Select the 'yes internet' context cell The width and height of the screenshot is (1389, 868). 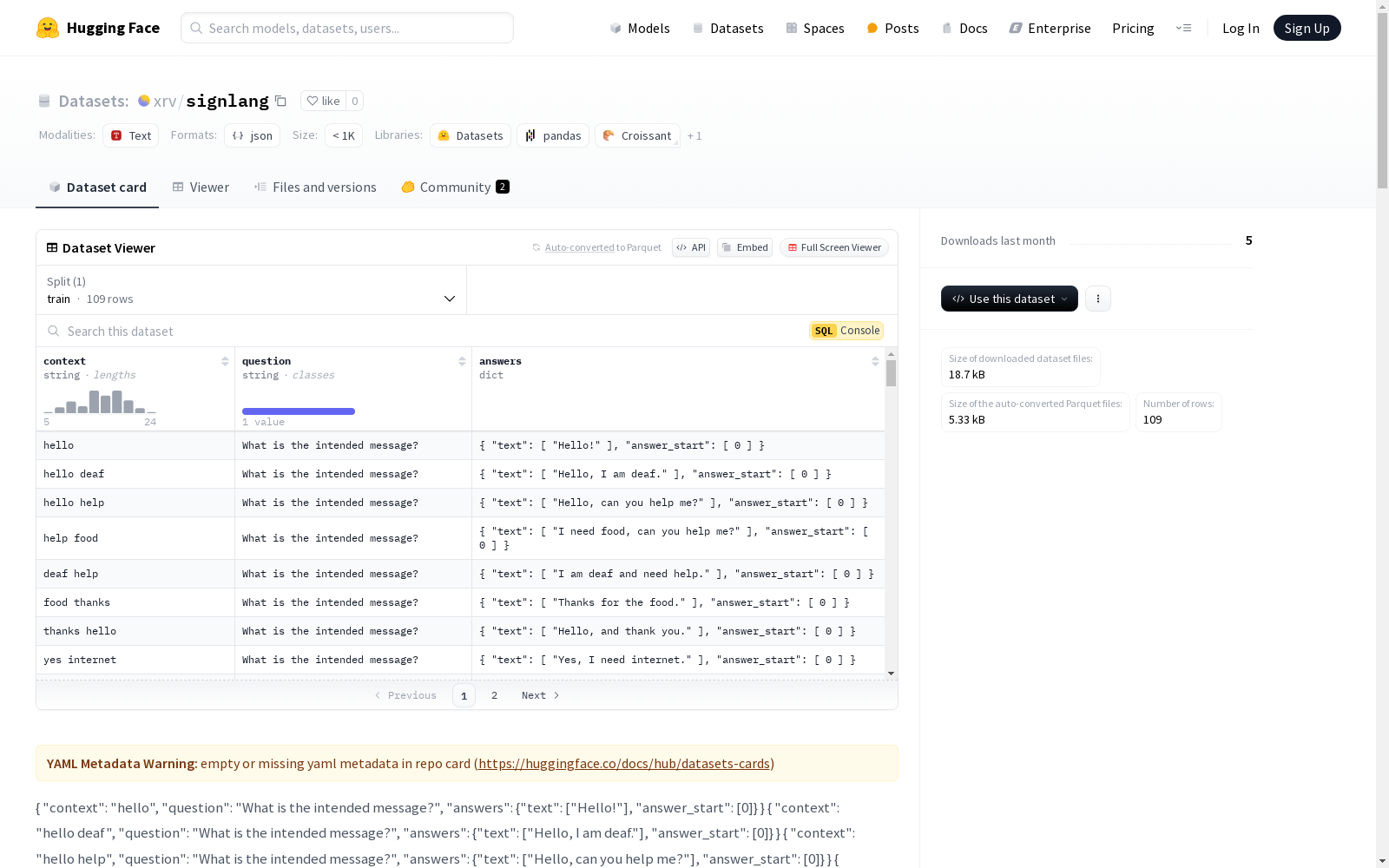(x=135, y=660)
